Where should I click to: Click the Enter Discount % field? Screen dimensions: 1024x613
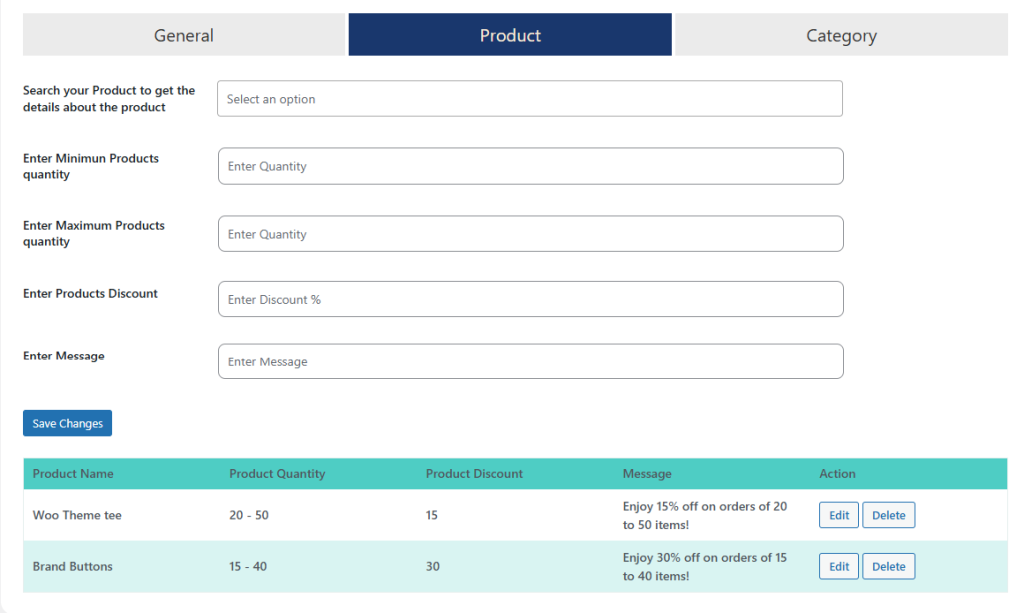coord(530,299)
